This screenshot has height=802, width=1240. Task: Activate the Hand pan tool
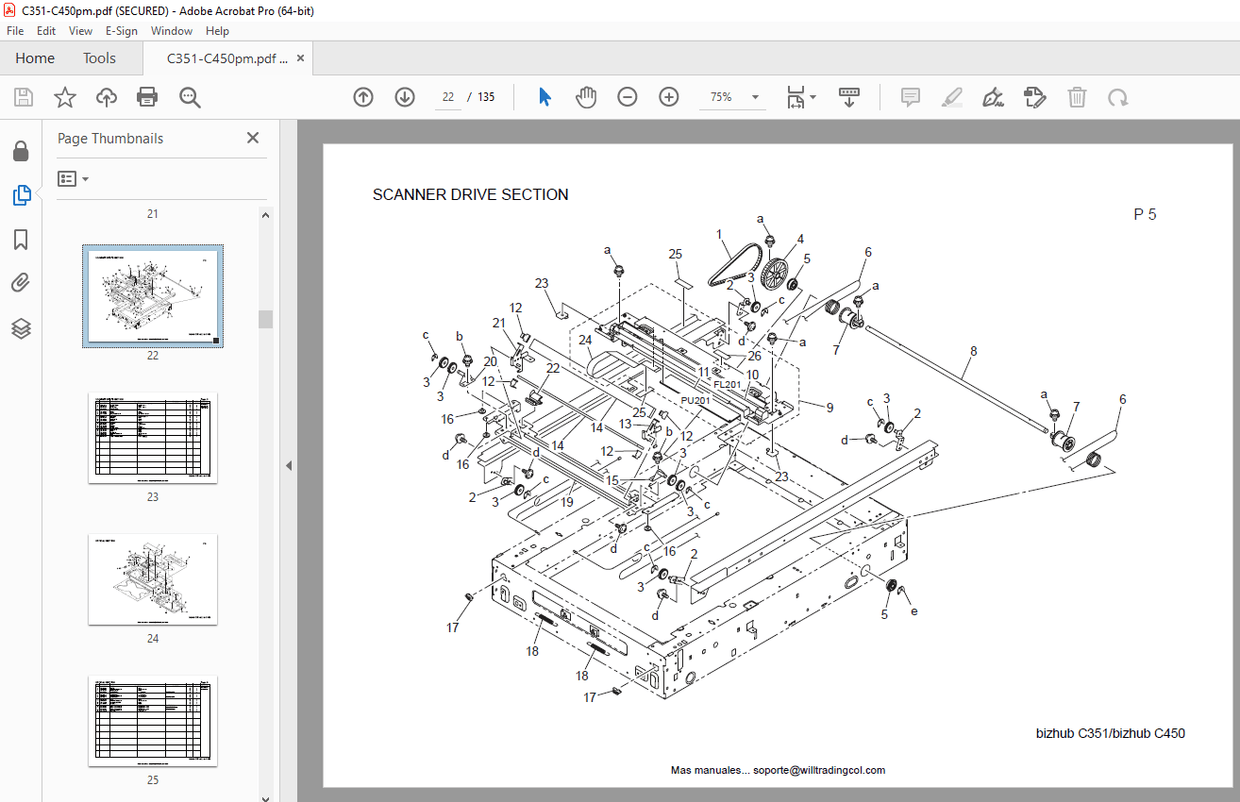(586, 97)
